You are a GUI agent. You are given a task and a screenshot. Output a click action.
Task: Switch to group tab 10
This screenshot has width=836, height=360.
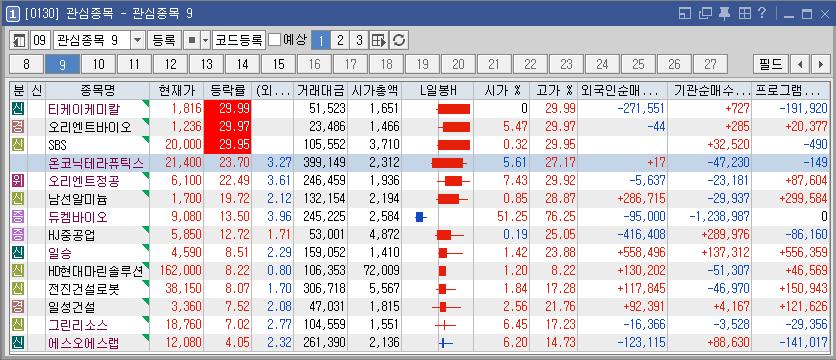(99, 65)
